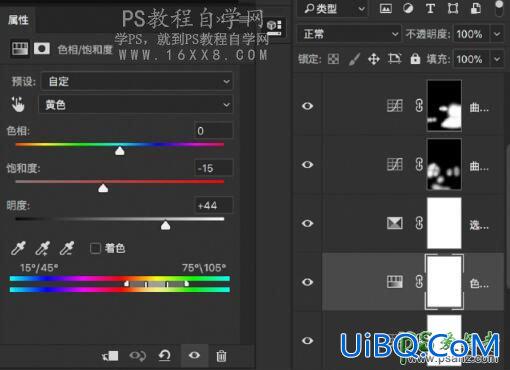Hide the second curves layer
This screenshot has width=510, height=370.
(x=307, y=165)
